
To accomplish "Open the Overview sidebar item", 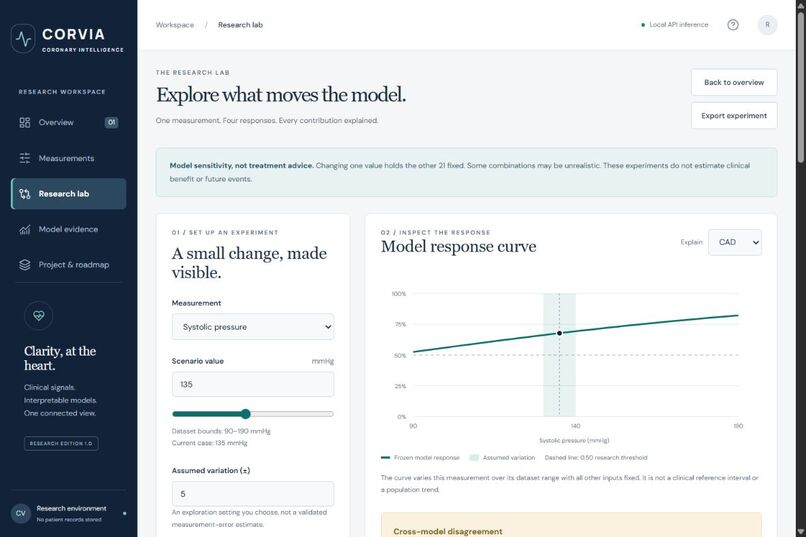I will point(68,122).
